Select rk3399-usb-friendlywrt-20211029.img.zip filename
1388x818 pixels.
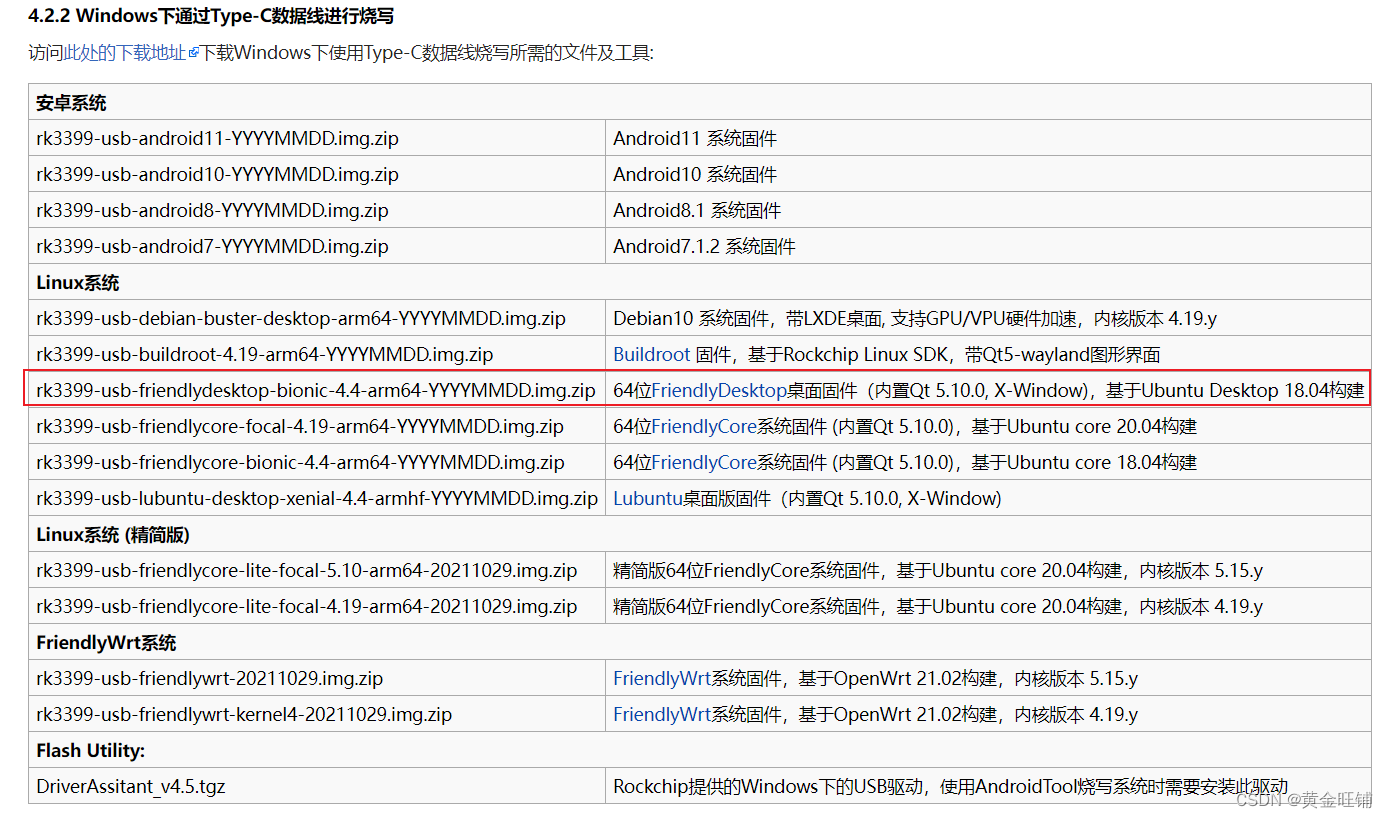[x=210, y=678]
